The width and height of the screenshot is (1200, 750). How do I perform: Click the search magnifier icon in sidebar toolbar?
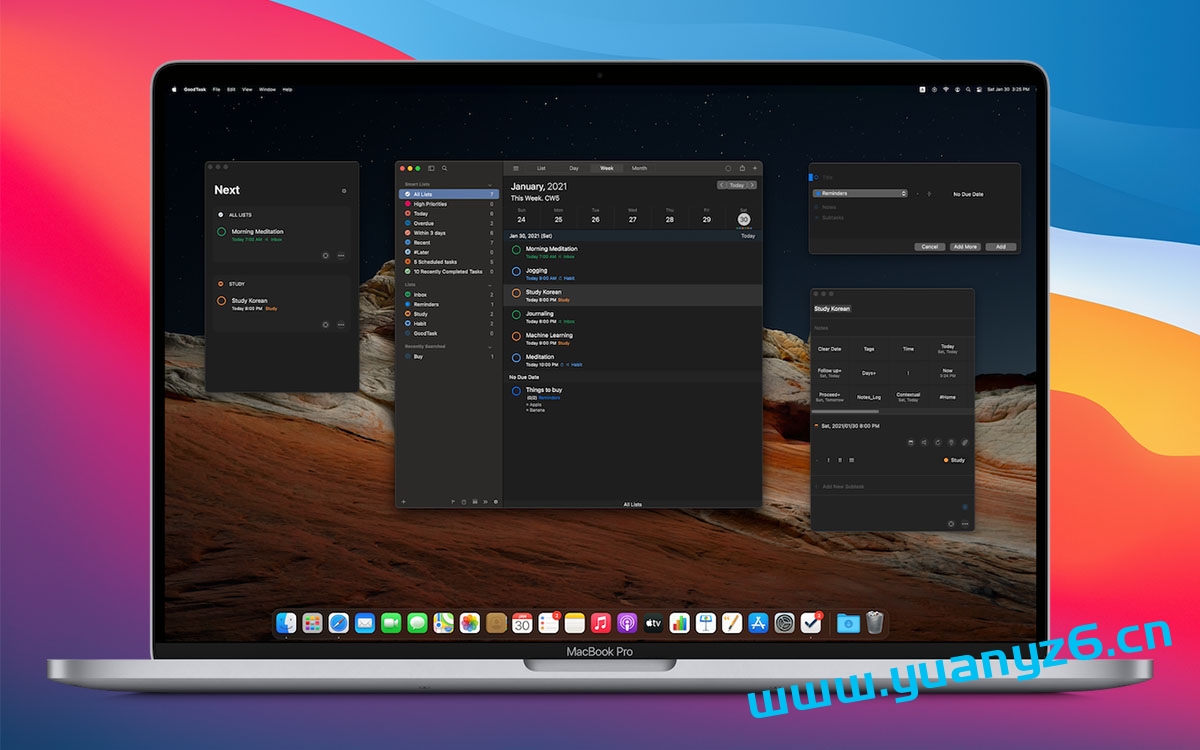click(x=445, y=168)
